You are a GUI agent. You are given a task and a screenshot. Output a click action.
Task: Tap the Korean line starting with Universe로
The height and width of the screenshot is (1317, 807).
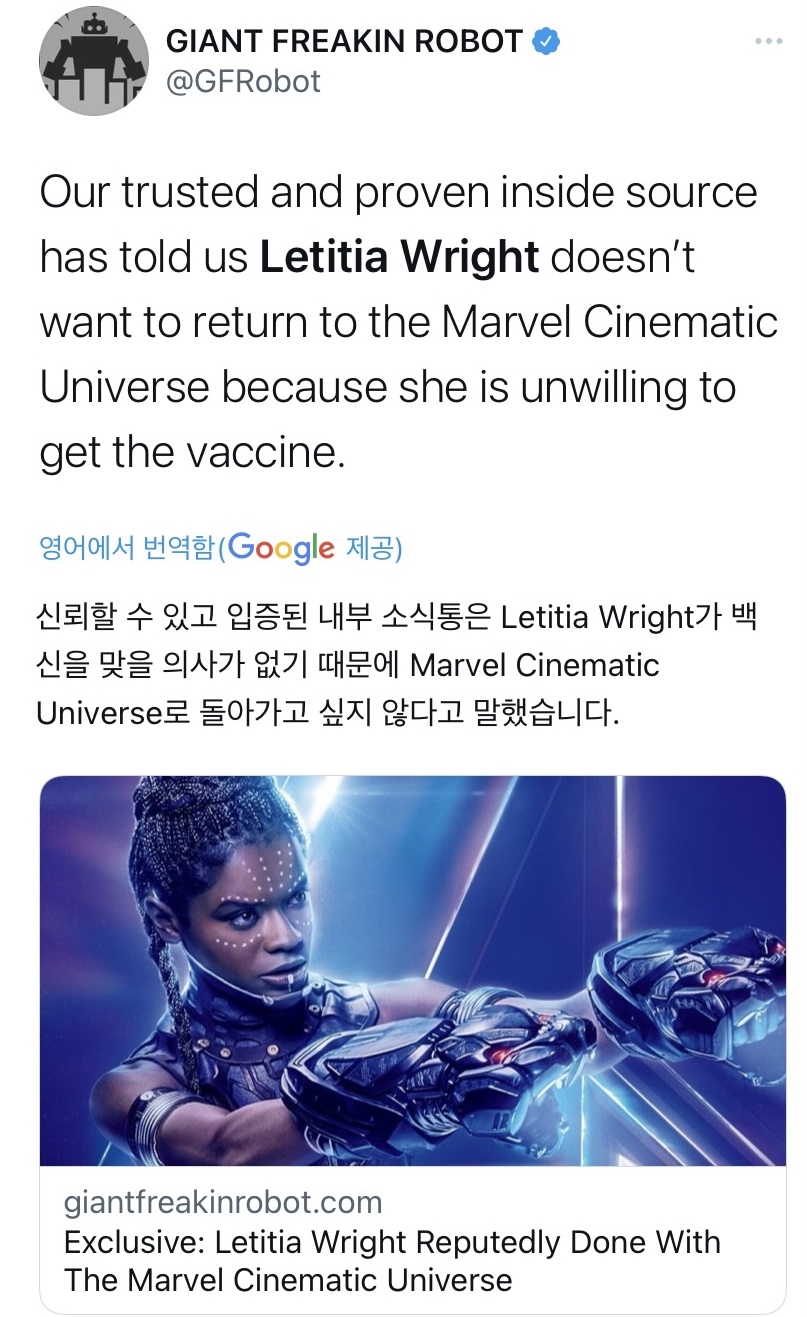point(328,713)
